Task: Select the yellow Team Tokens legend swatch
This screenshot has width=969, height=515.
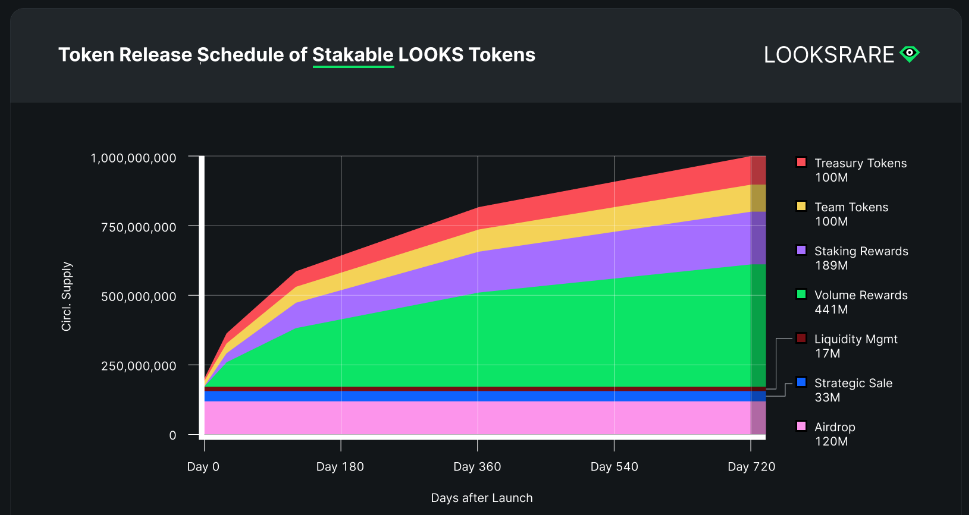Action: 801,206
